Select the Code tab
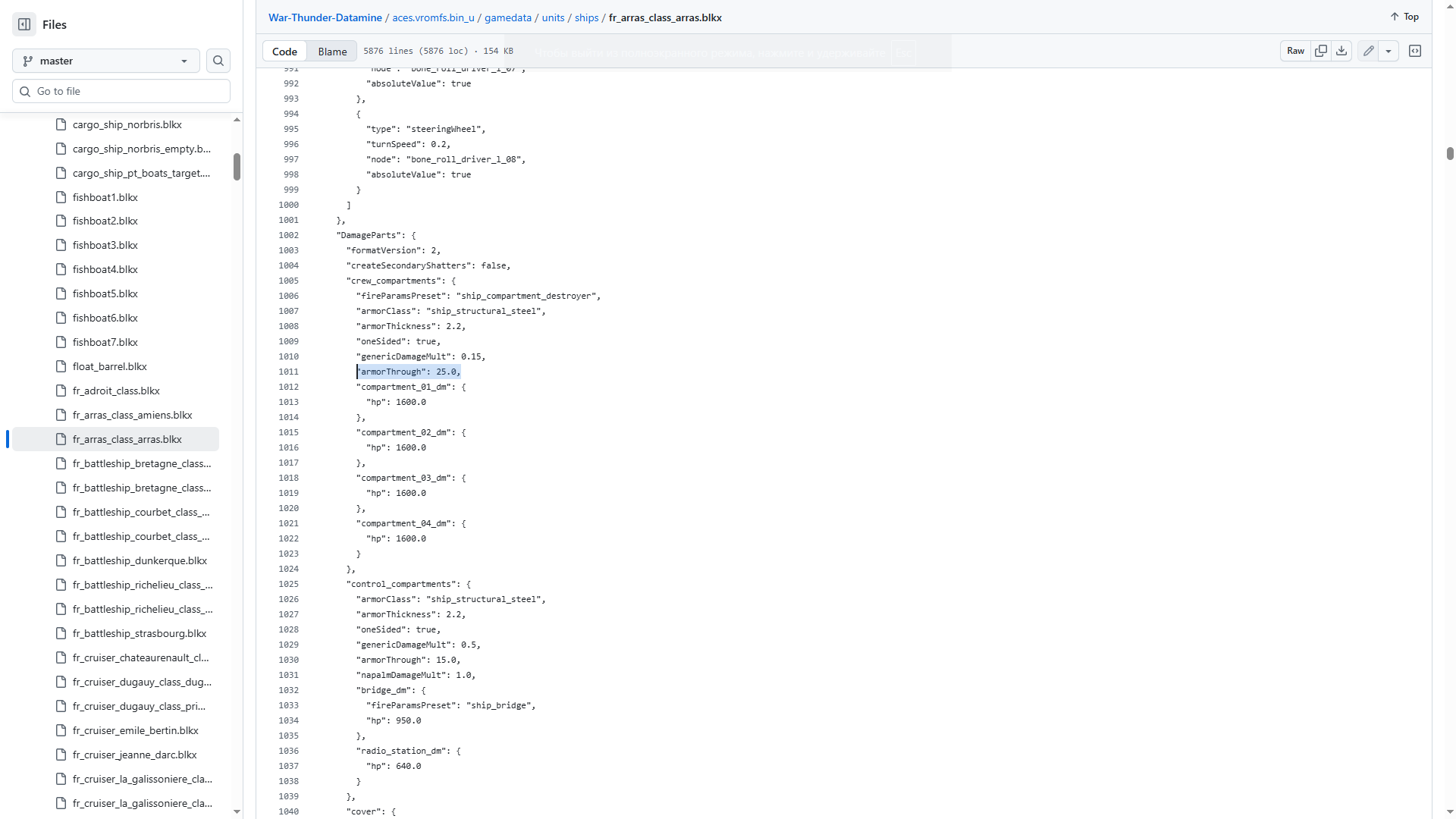Screen dimensions: 1456x819 (x=284, y=51)
